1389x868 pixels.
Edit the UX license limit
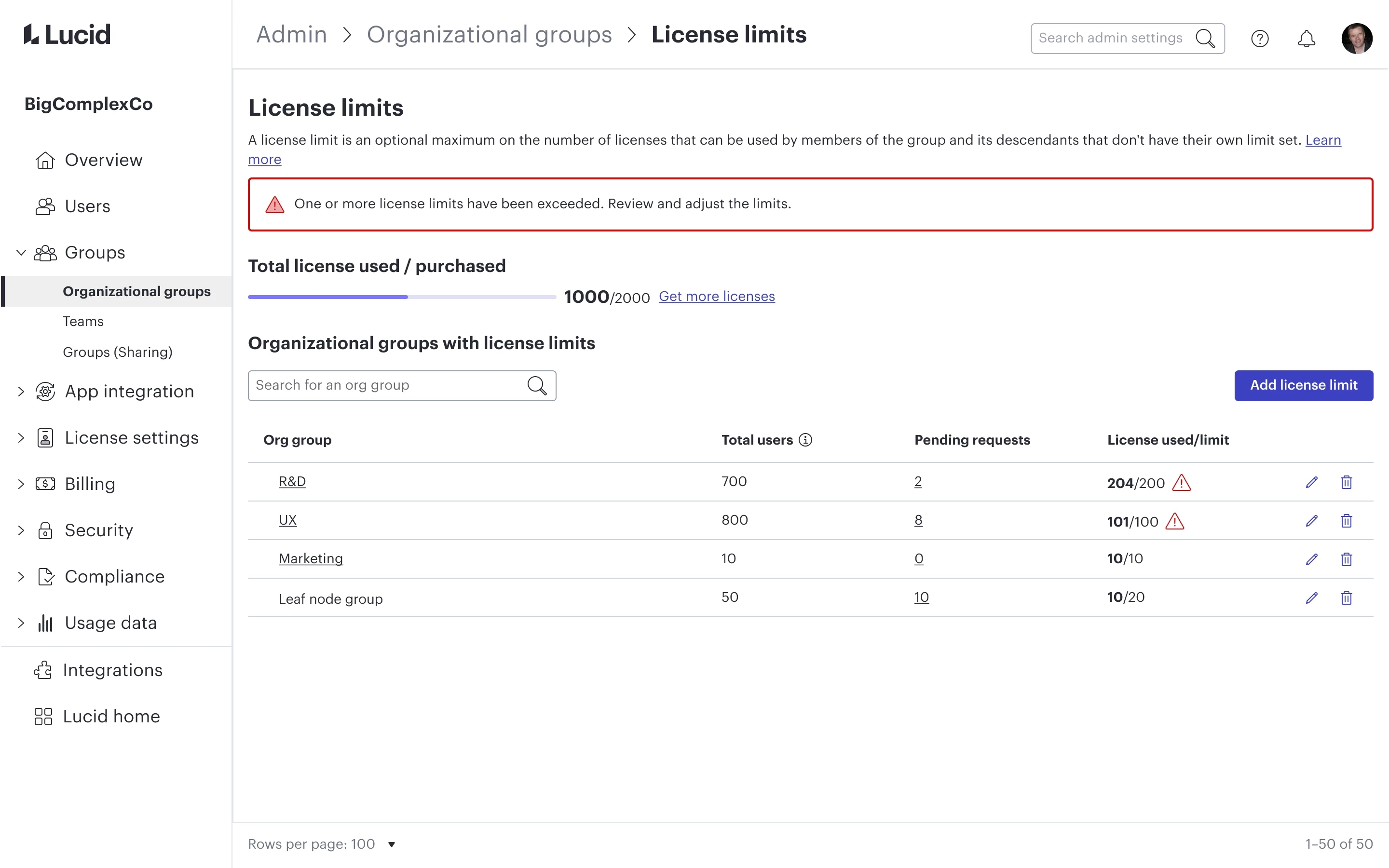pos(1311,521)
